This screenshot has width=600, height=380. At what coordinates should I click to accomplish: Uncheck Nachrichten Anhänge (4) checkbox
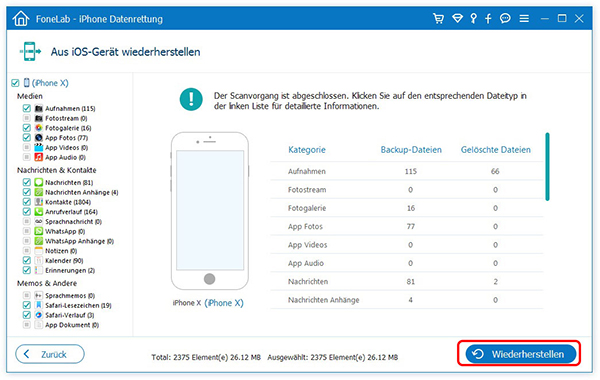tap(26, 192)
